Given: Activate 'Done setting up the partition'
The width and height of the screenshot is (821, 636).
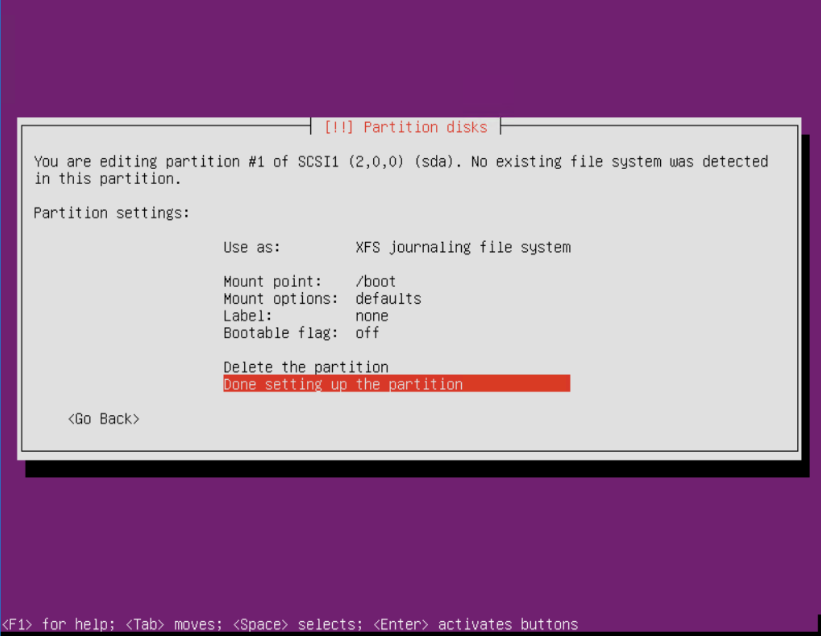Looking at the screenshot, I should pyautogui.click(x=397, y=384).
